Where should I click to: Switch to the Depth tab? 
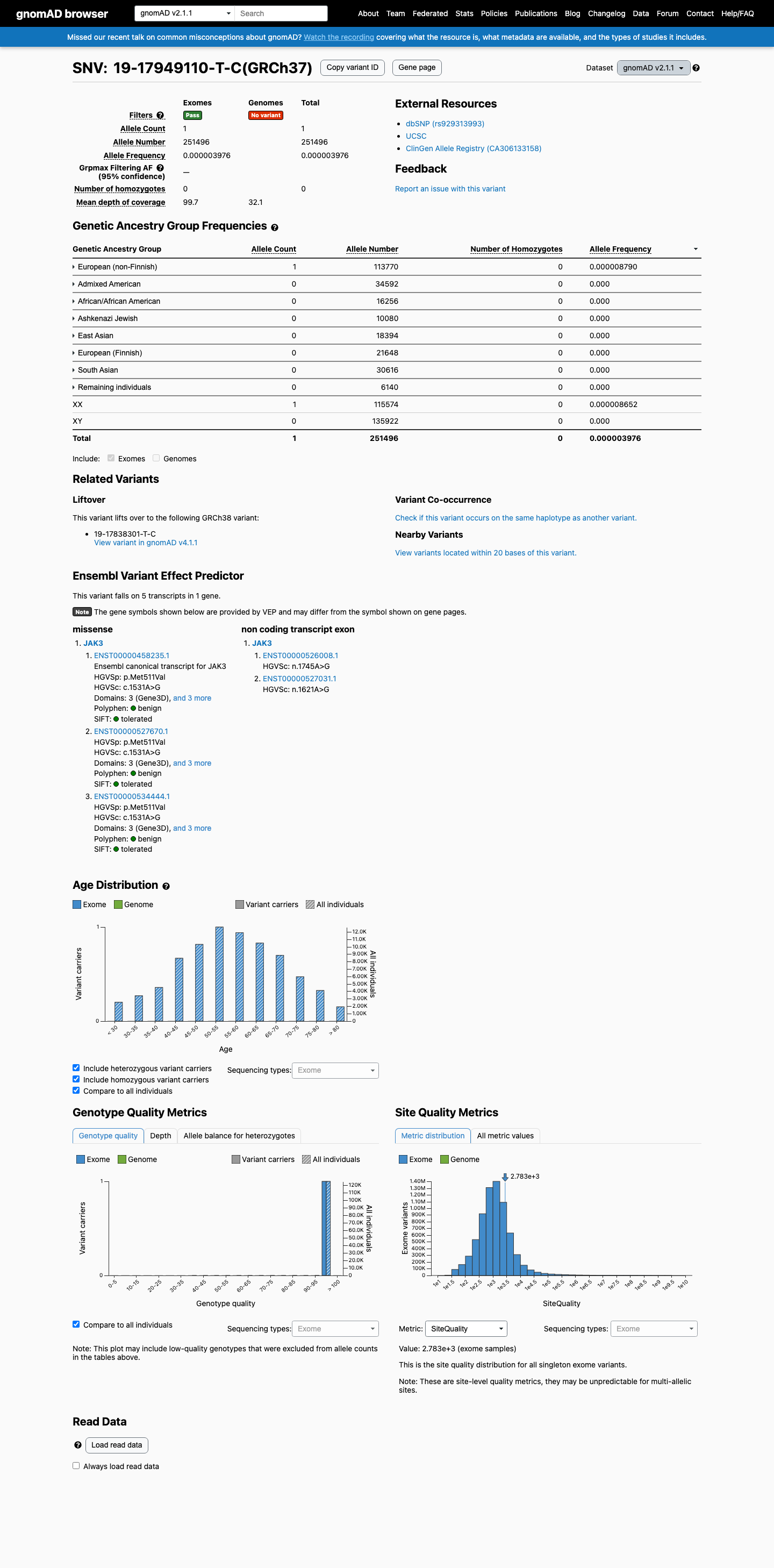[161, 1135]
